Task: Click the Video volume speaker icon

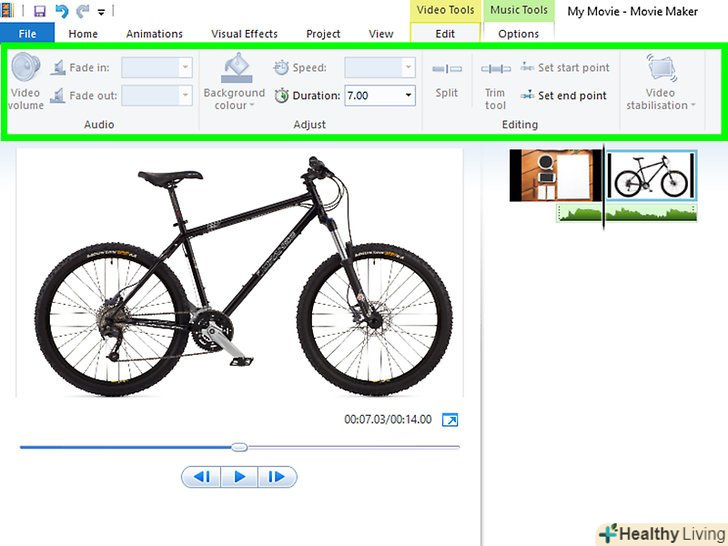Action: pyautogui.click(x=26, y=67)
